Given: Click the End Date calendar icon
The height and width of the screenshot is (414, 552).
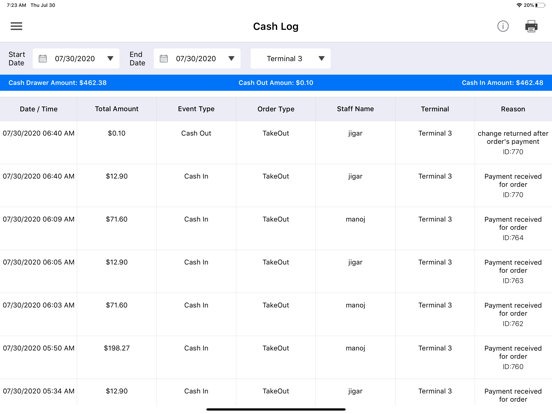Looking at the screenshot, I should [x=164, y=58].
